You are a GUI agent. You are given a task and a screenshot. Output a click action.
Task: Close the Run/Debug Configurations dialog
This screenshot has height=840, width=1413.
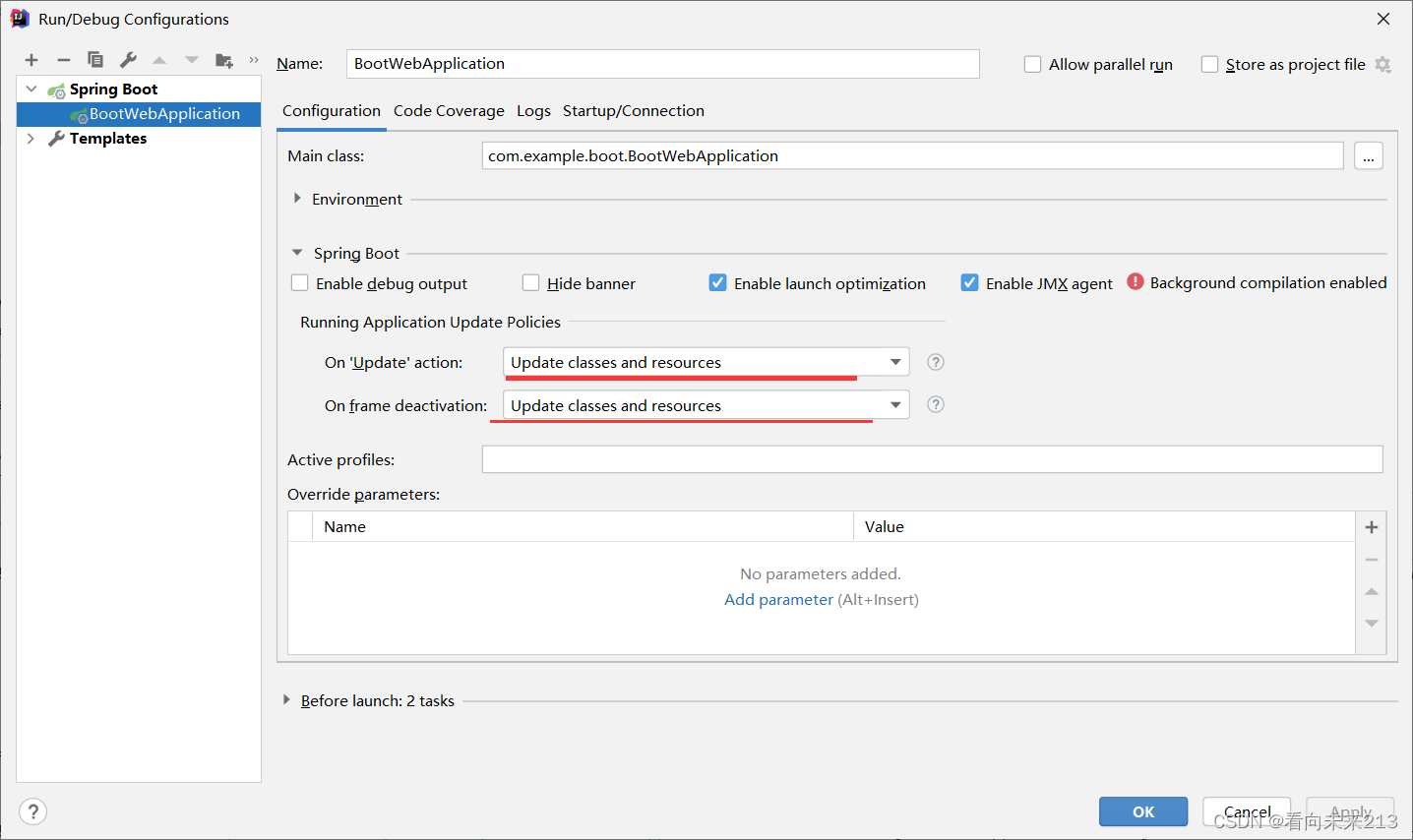pyautogui.click(x=1383, y=19)
